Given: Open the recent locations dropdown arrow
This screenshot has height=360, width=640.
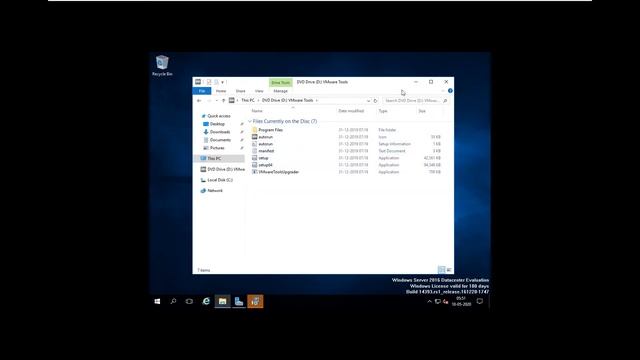Looking at the screenshot, I should tap(216, 100).
